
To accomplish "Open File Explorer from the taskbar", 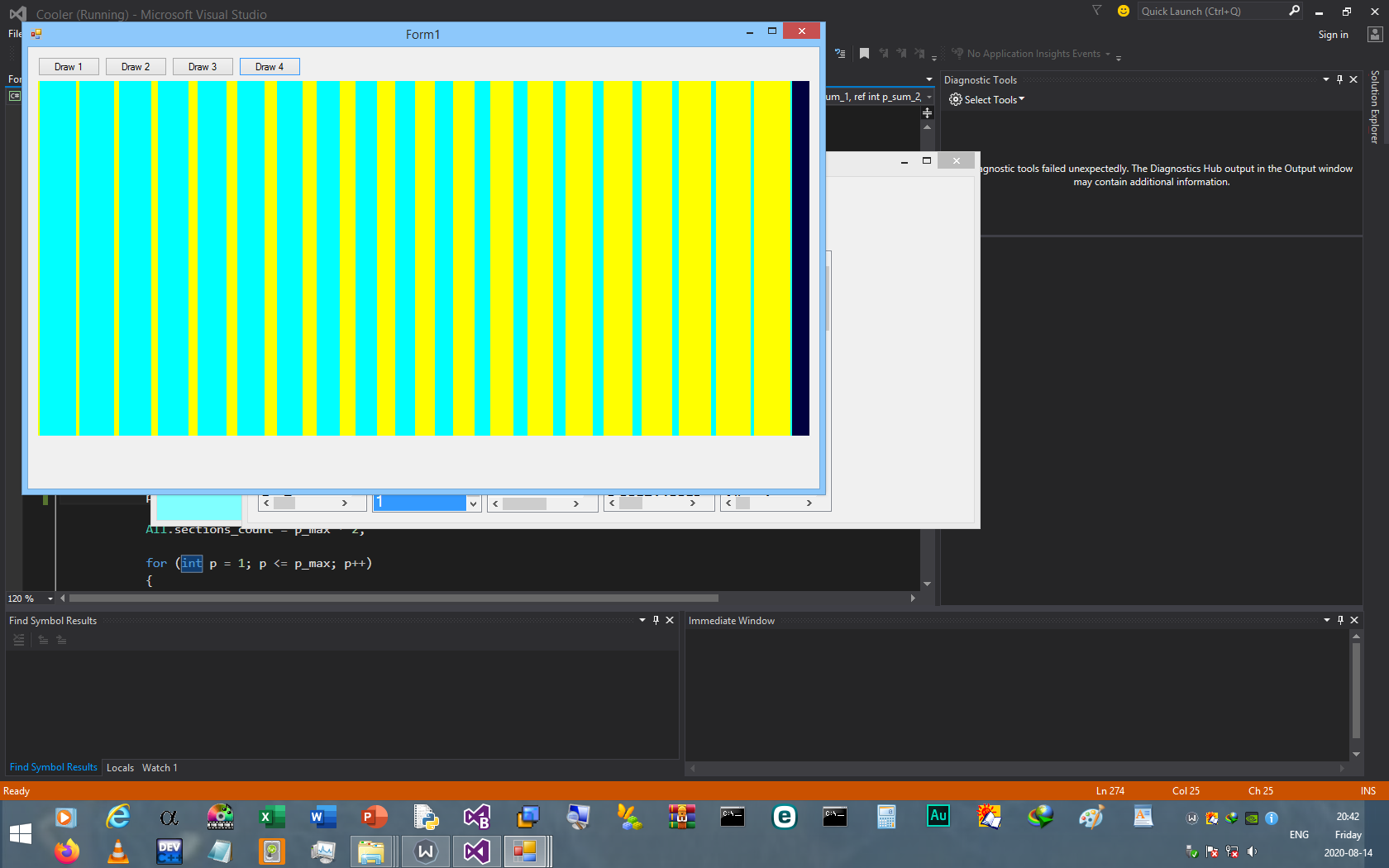I will point(371,851).
